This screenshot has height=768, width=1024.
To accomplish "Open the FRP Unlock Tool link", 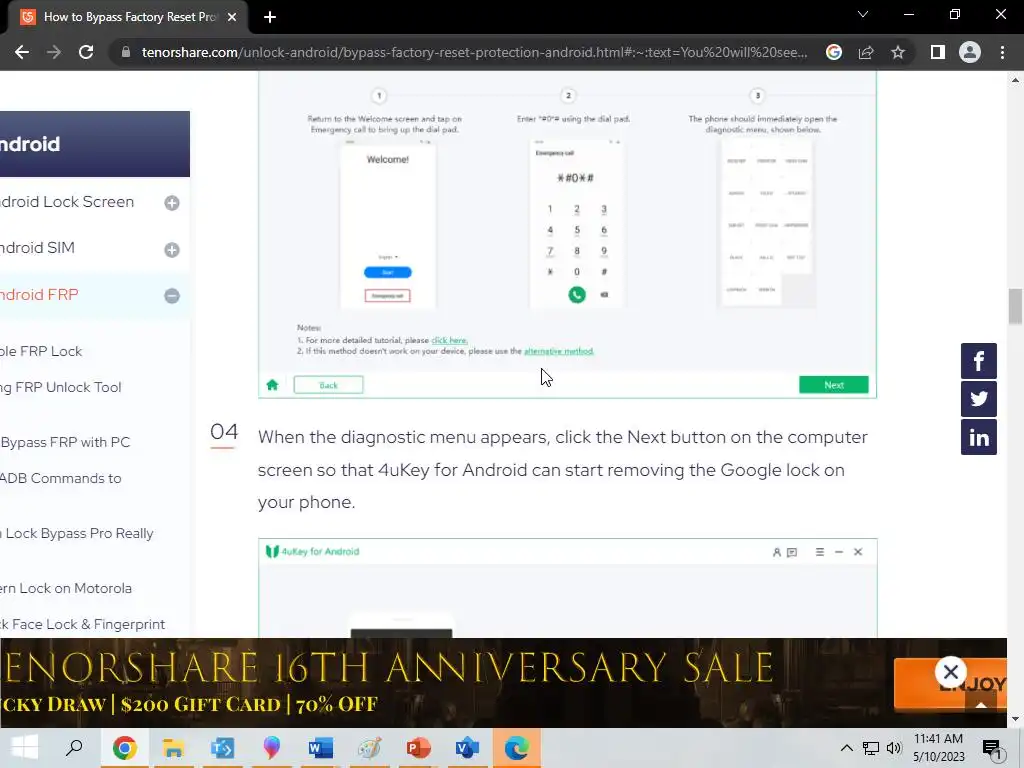I will (61, 387).
